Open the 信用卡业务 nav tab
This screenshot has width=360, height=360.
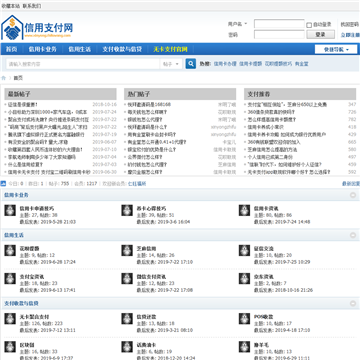tap(42, 49)
